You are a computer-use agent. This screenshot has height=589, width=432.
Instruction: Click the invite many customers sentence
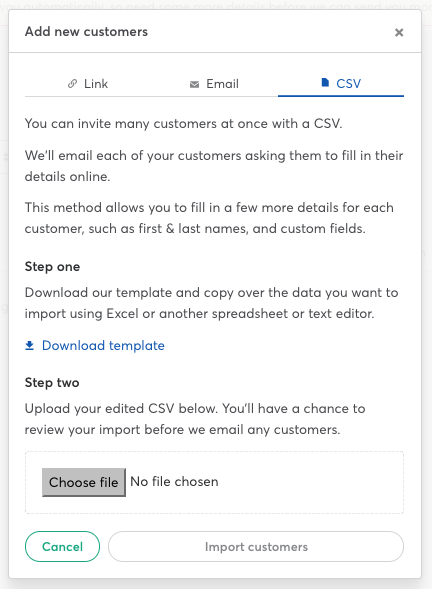point(183,124)
